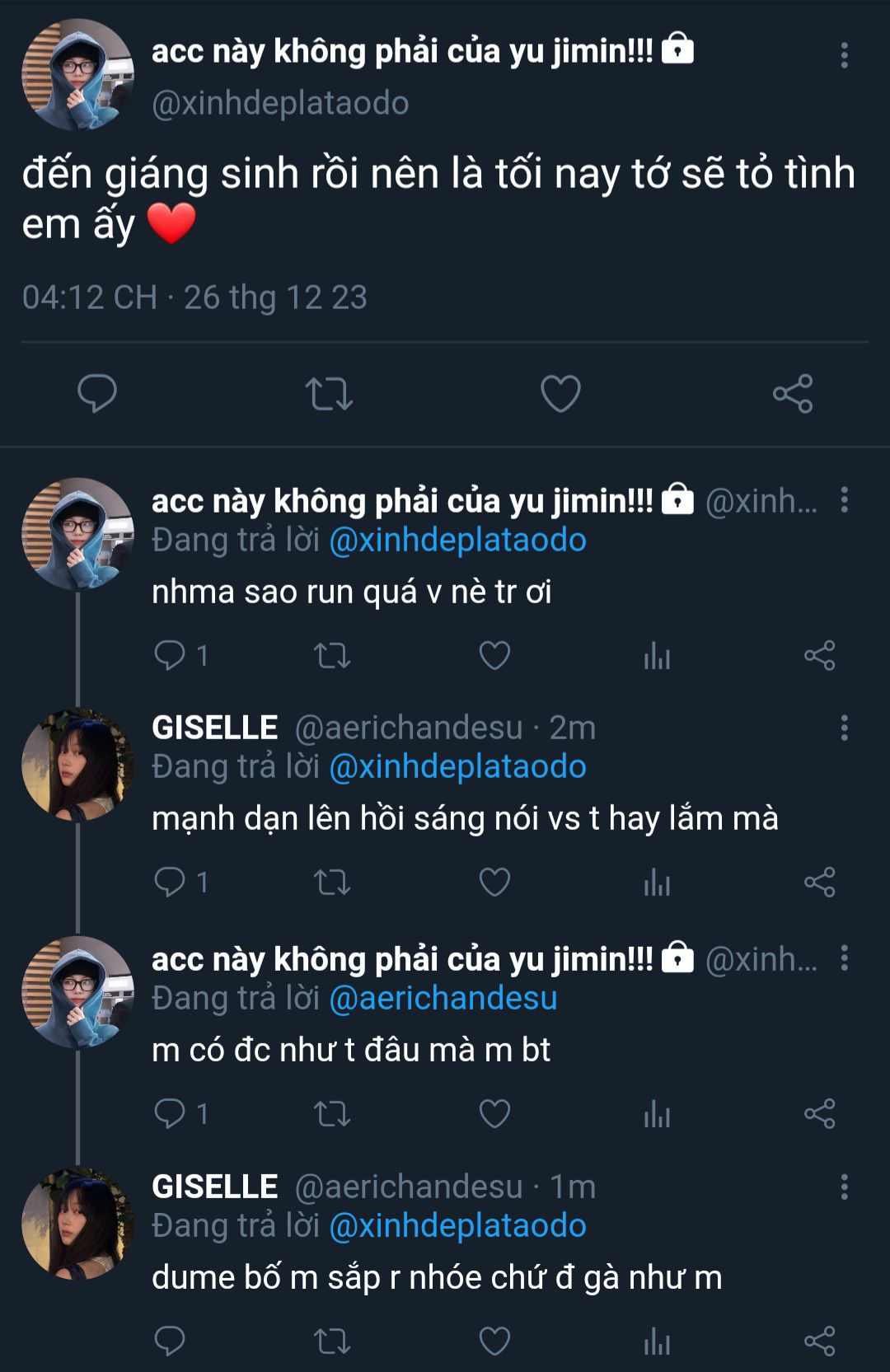Tap the main tweet author's avatar
The image size is (890, 1372).
pyautogui.click(x=77, y=75)
